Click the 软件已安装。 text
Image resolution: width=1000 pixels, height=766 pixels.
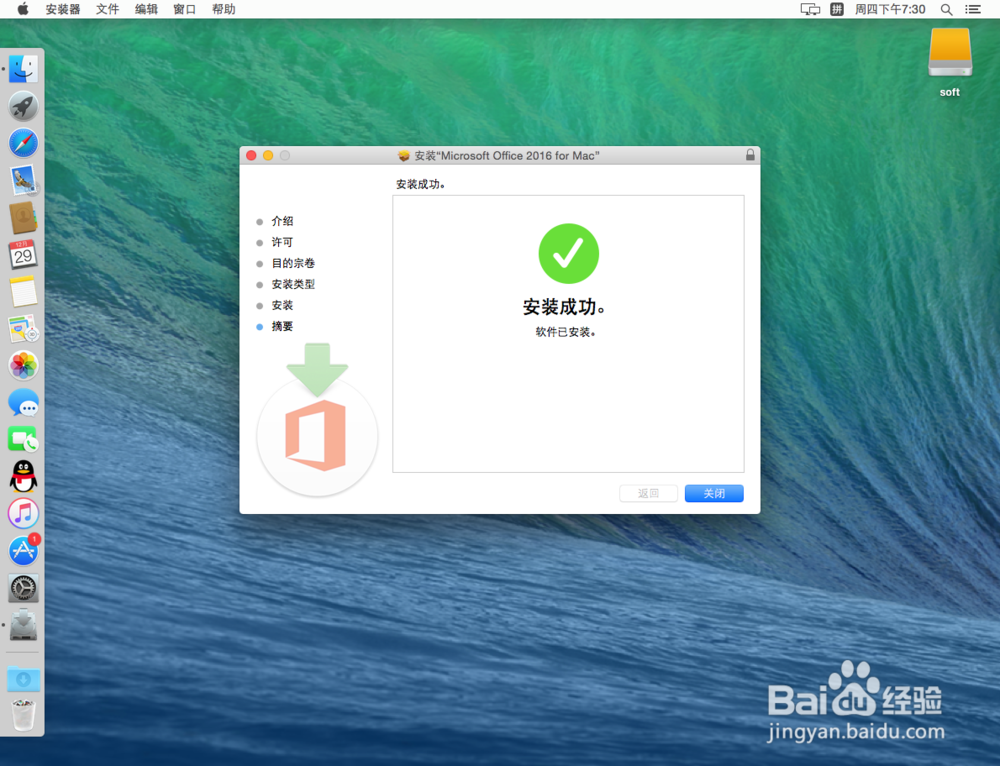pyautogui.click(x=565, y=332)
